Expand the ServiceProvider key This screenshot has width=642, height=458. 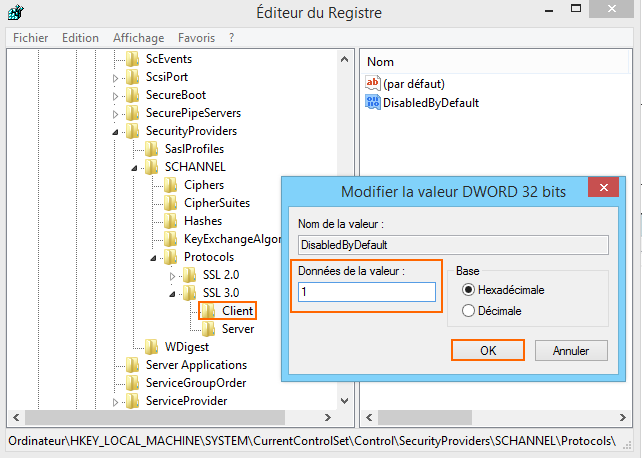click(x=115, y=402)
